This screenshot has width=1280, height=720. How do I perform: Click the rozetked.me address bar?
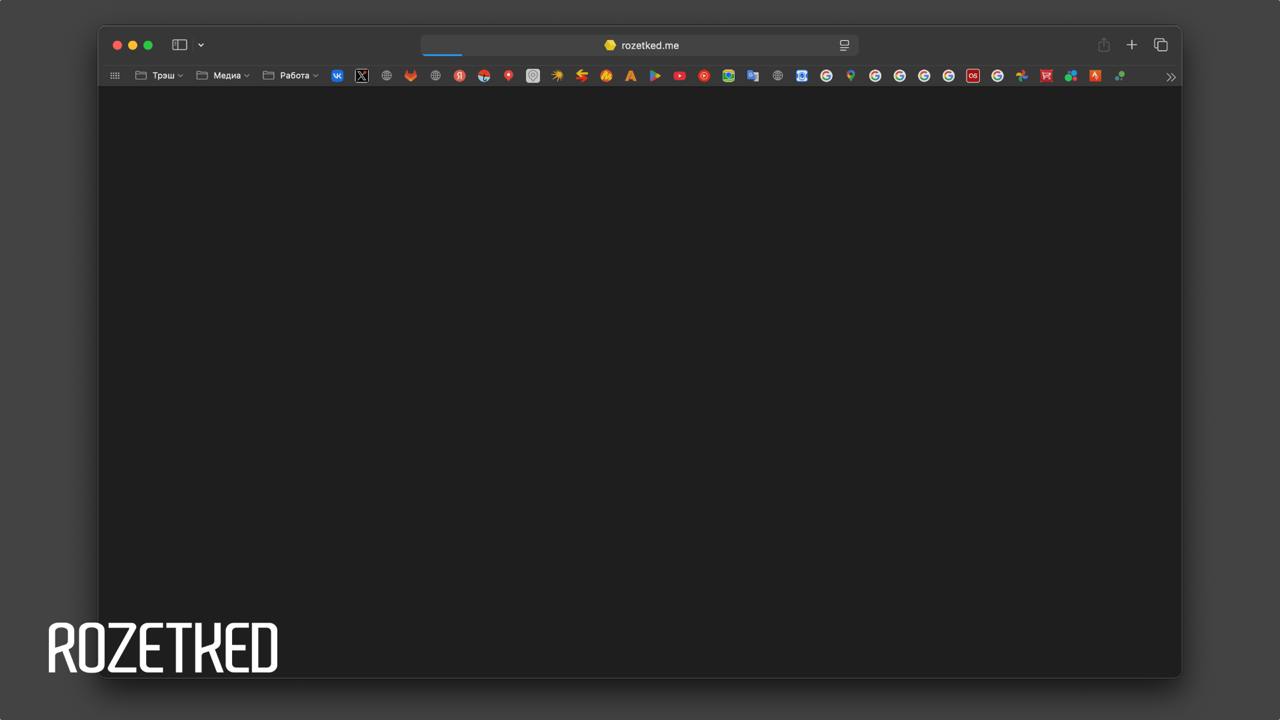click(640, 45)
